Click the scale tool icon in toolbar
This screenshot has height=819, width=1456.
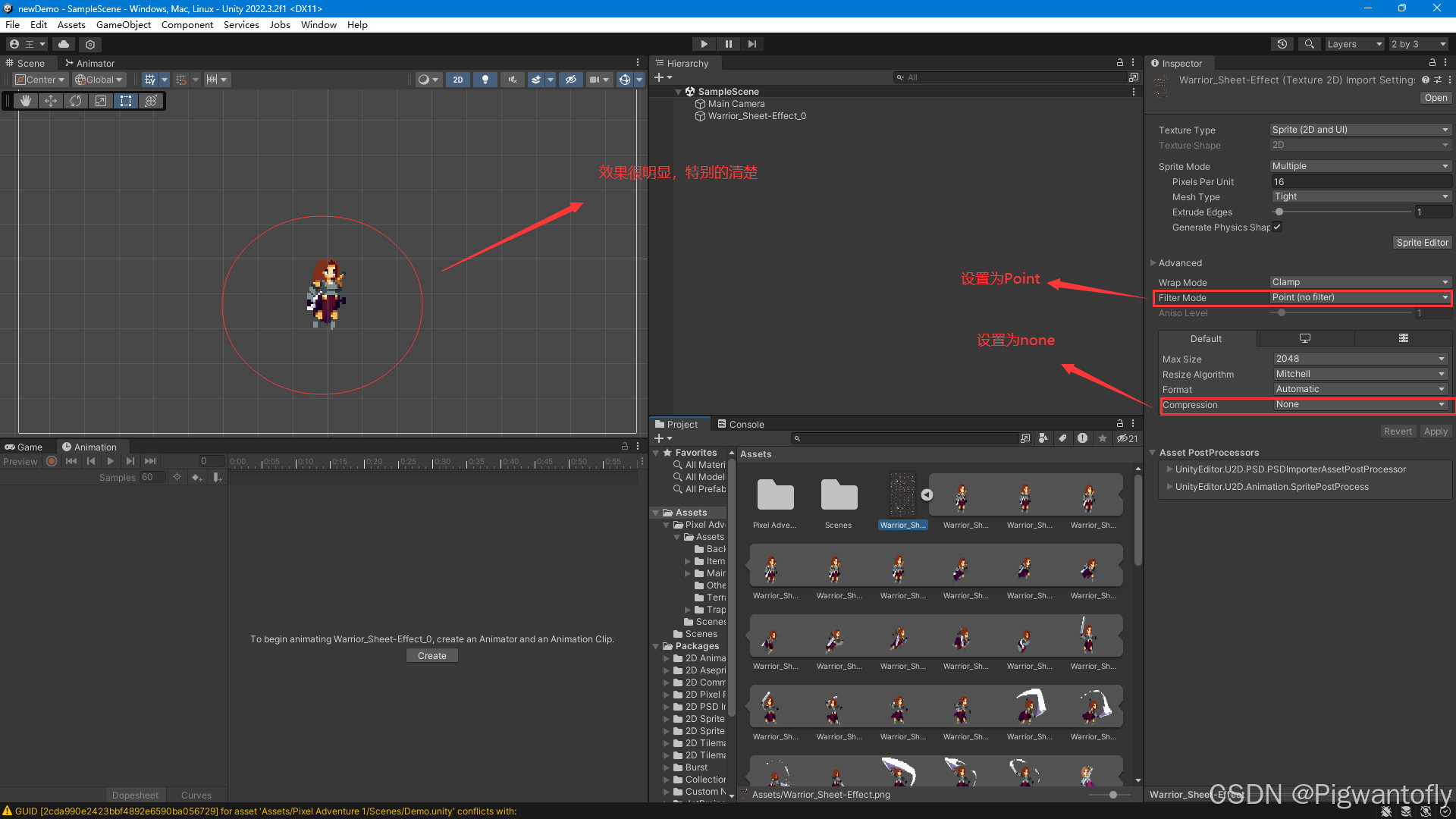[100, 100]
